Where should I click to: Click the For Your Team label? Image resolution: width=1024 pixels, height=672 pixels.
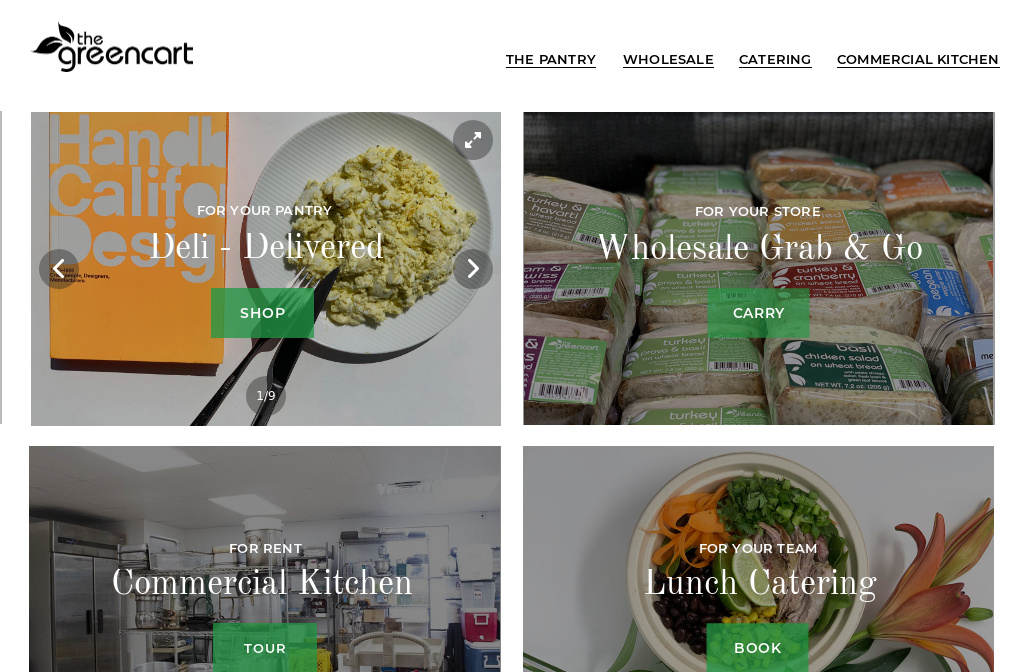coord(758,549)
